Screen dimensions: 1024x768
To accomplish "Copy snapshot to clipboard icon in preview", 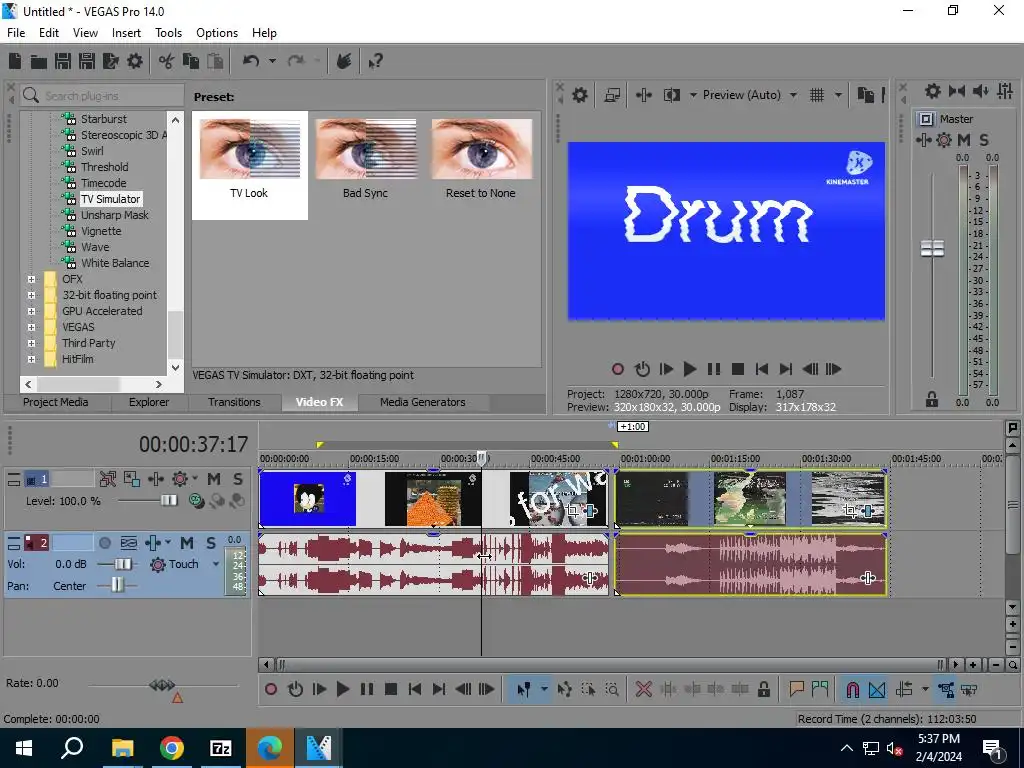I will point(866,95).
